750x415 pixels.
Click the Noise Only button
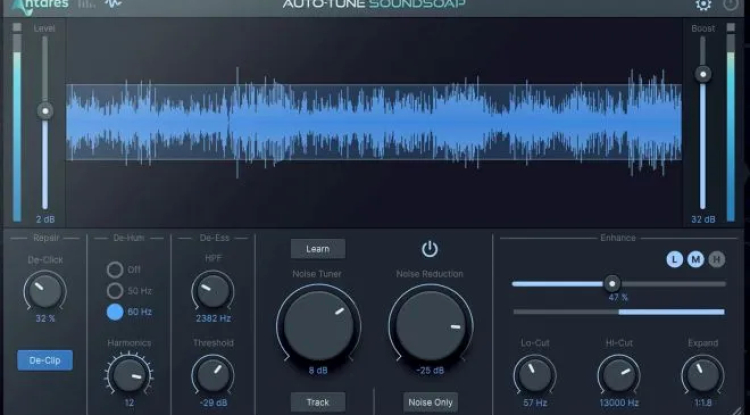coord(430,403)
